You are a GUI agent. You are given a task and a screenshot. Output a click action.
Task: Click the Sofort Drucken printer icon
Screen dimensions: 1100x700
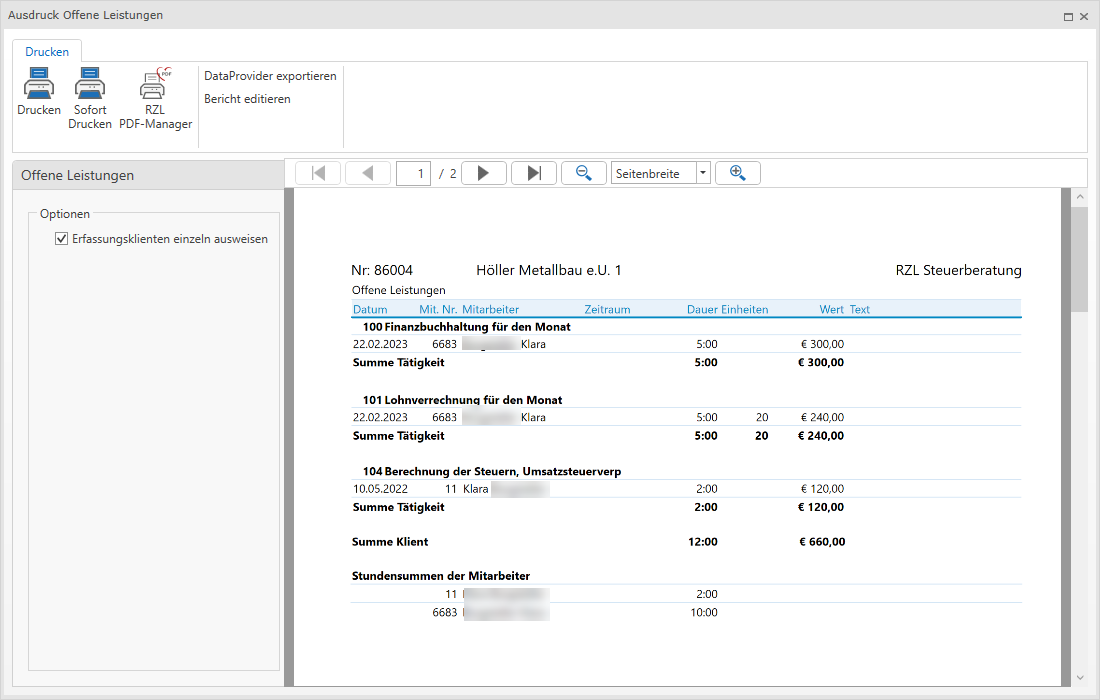coord(90,84)
